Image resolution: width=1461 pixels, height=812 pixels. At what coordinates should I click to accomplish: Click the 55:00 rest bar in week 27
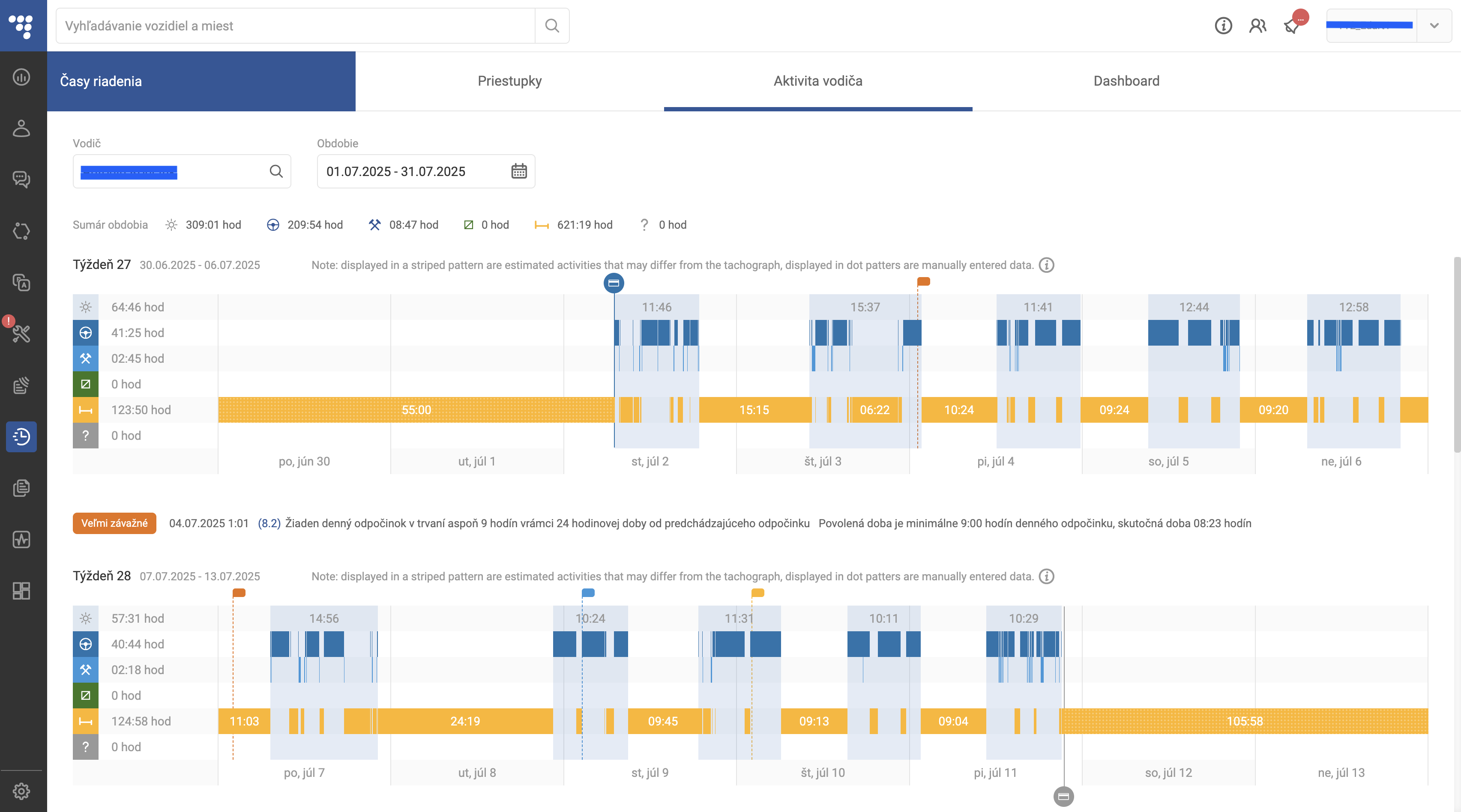[x=416, y=410]
